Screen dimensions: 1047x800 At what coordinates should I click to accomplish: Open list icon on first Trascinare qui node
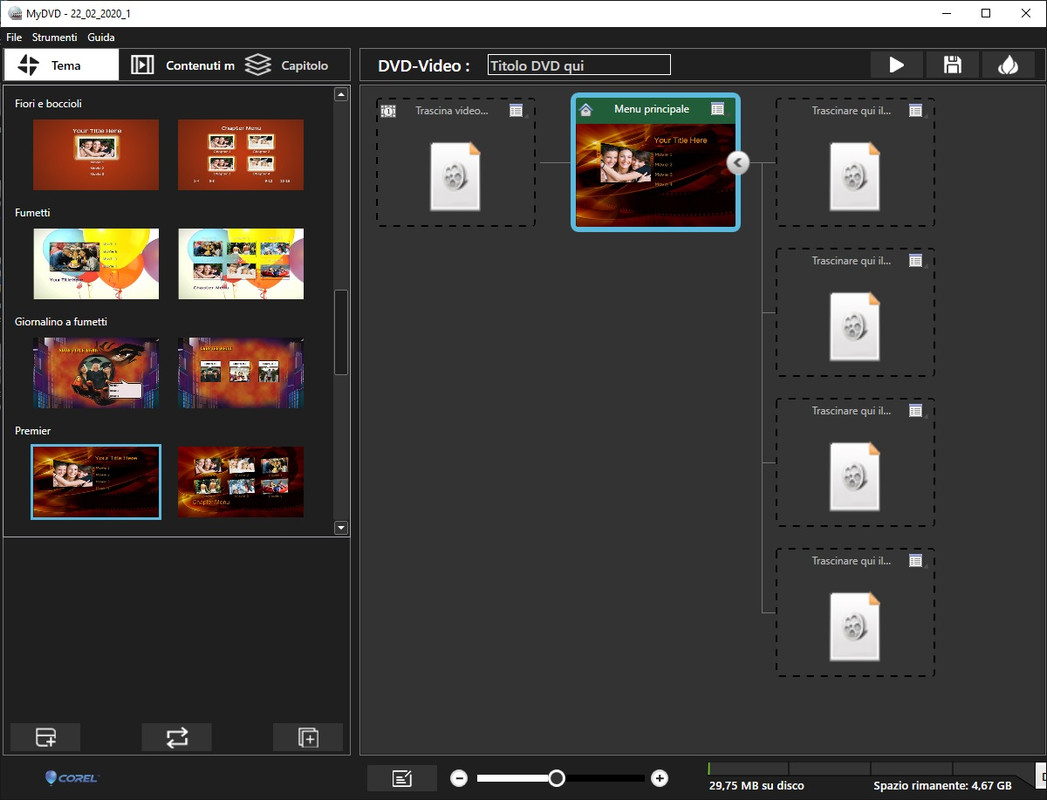pyautogui.click(x=915, y=110)
